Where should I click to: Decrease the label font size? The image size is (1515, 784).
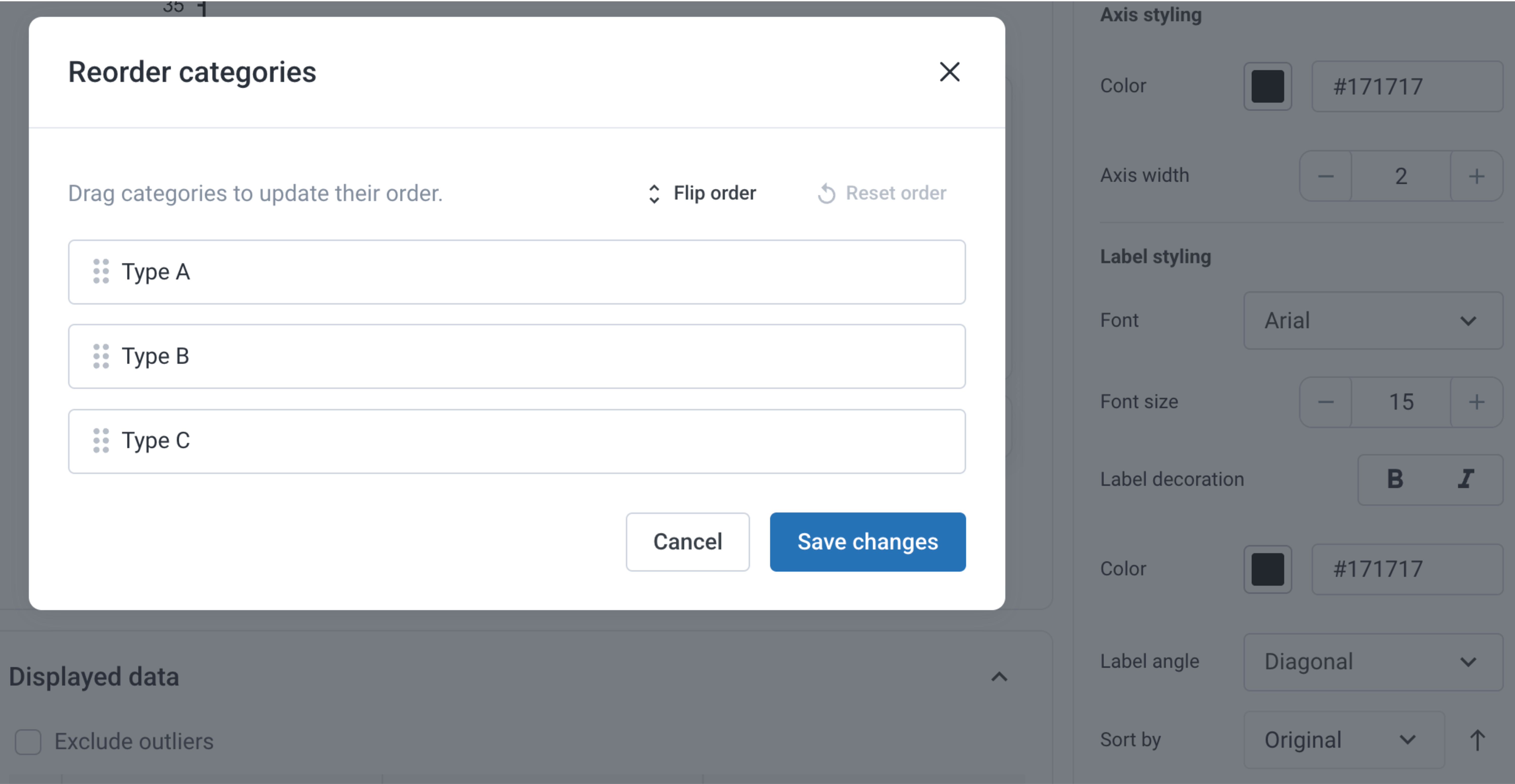1326,402
